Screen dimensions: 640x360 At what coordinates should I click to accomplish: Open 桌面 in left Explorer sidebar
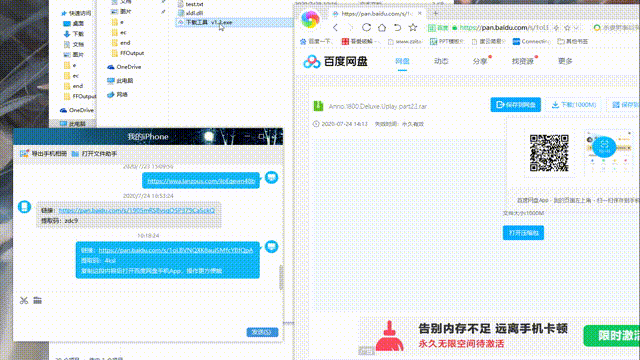74,23
